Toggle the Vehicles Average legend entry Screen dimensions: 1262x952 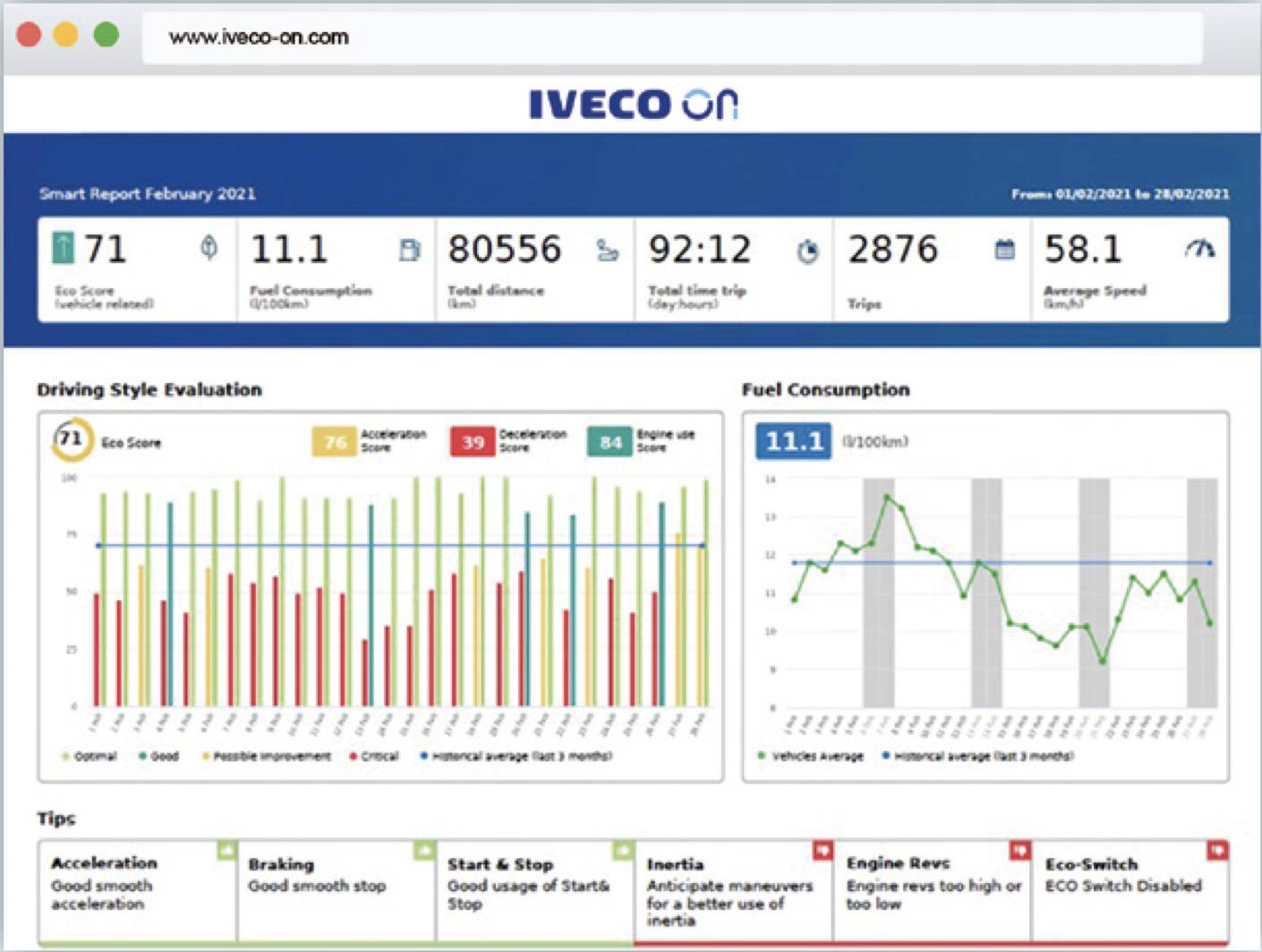click(811, 756)
